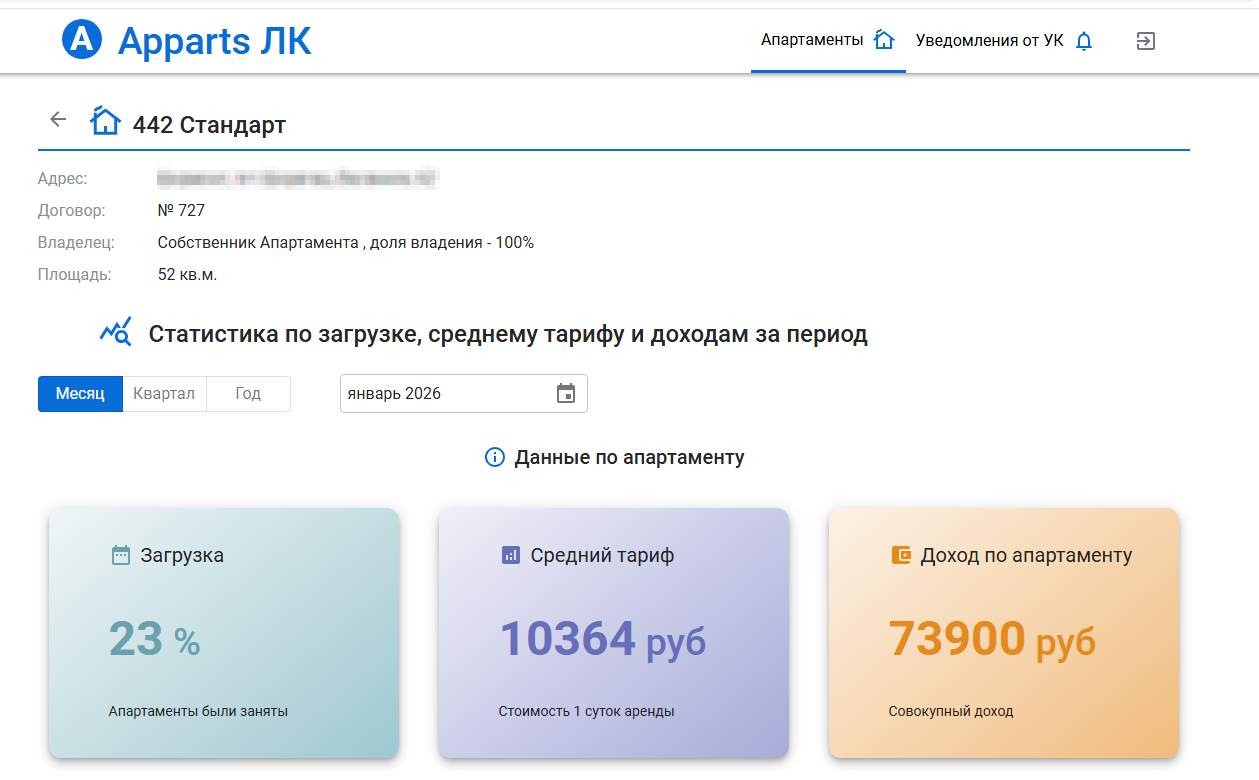Open the calendar picker icon
1259x780 pixels.
566,393
